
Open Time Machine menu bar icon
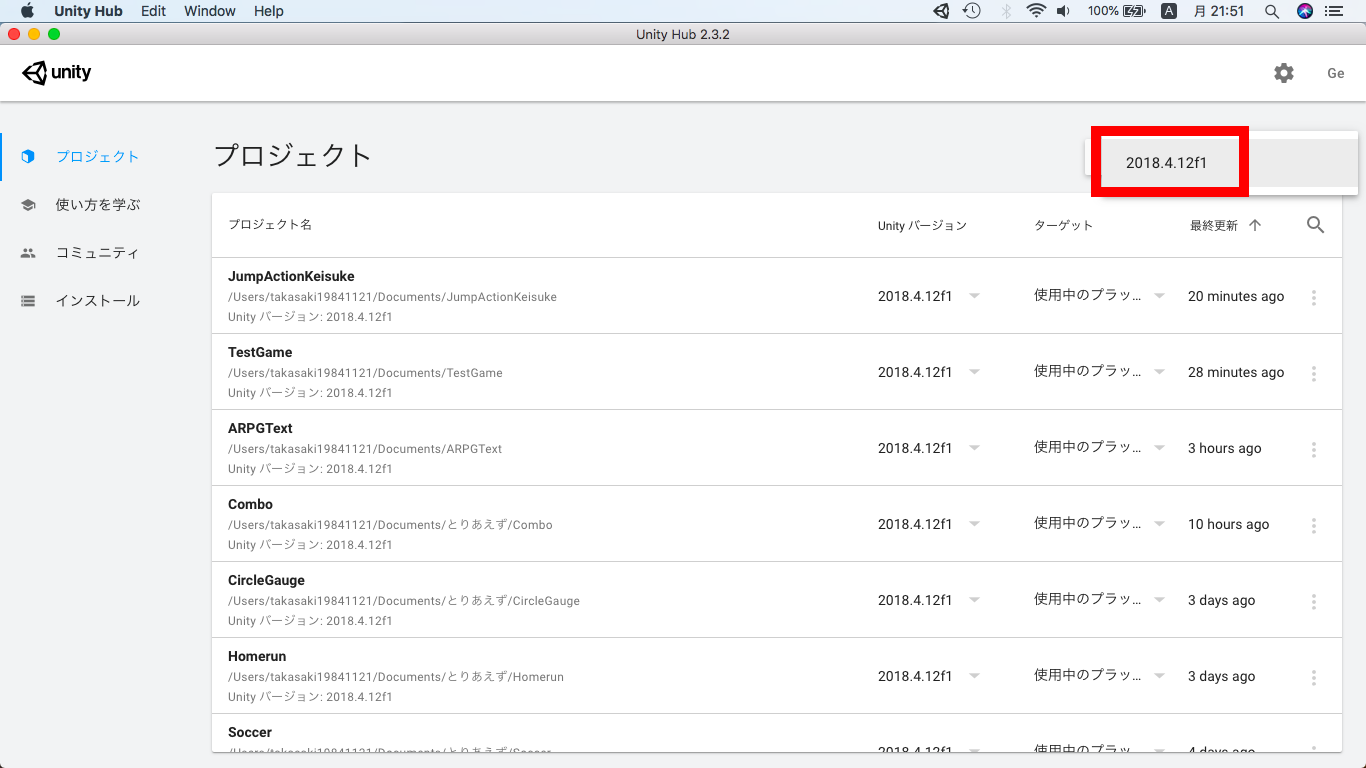[971, 11]
